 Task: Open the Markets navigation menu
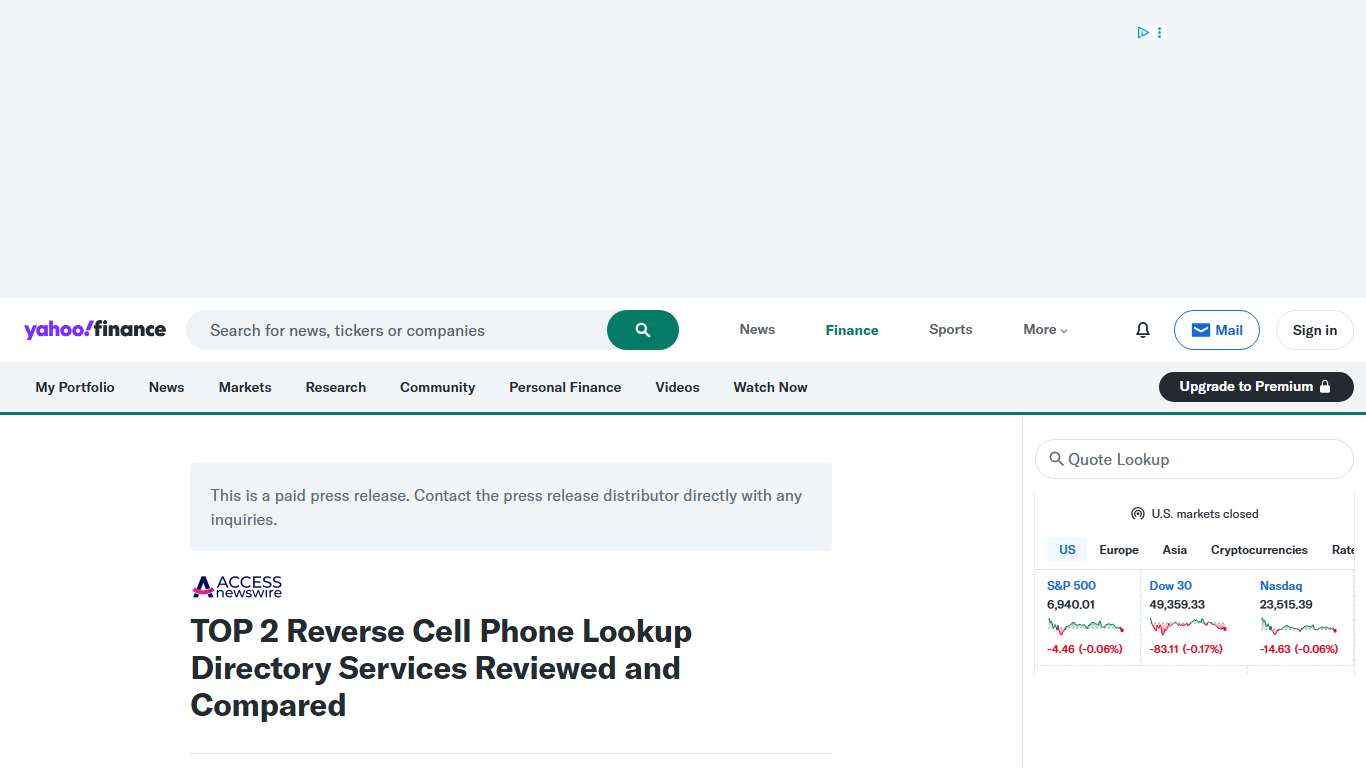tap(244, 387)
